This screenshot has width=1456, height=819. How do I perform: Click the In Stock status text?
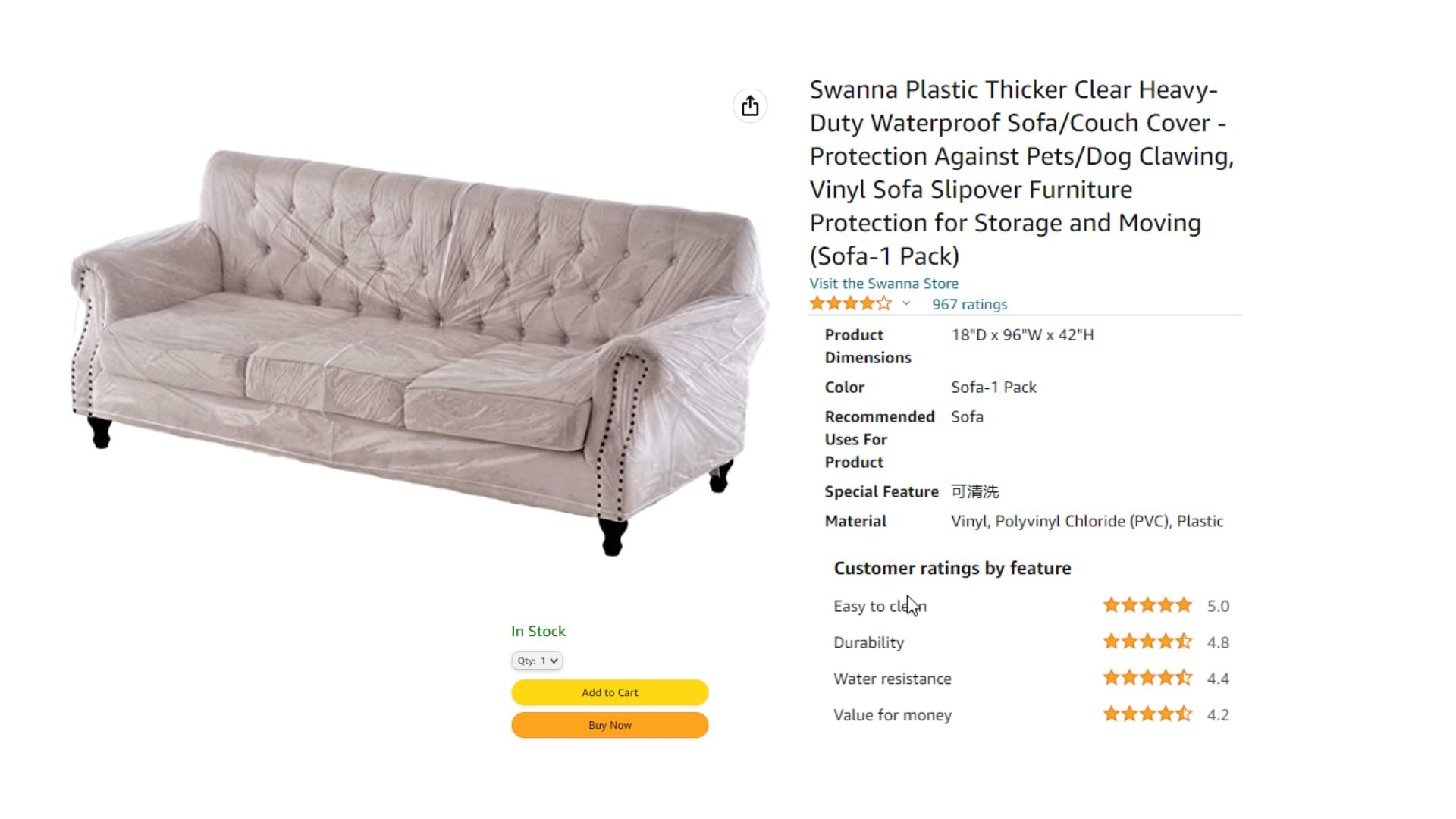click(x=538, y=631)
